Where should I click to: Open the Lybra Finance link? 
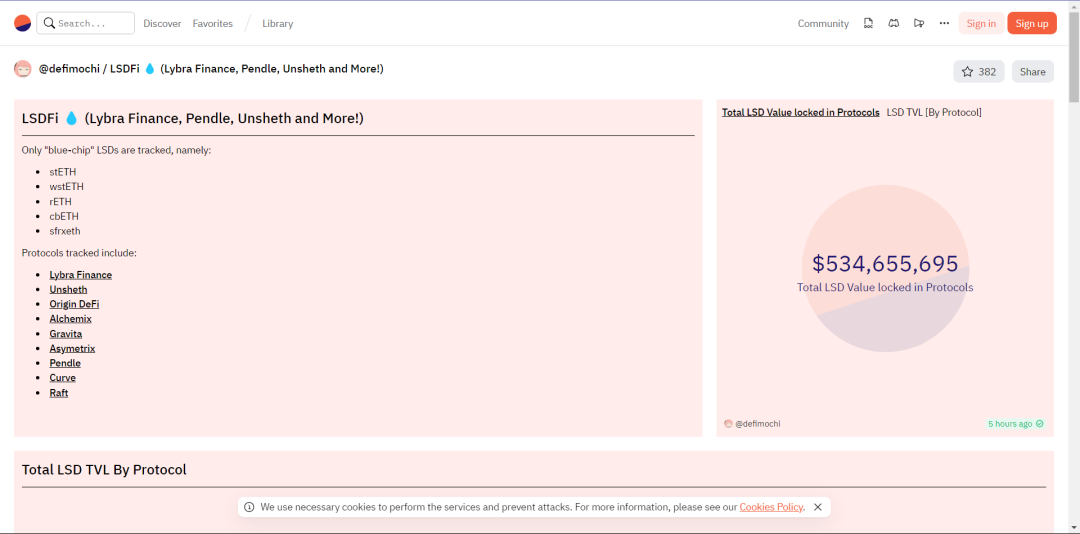(x=81, y=274)
